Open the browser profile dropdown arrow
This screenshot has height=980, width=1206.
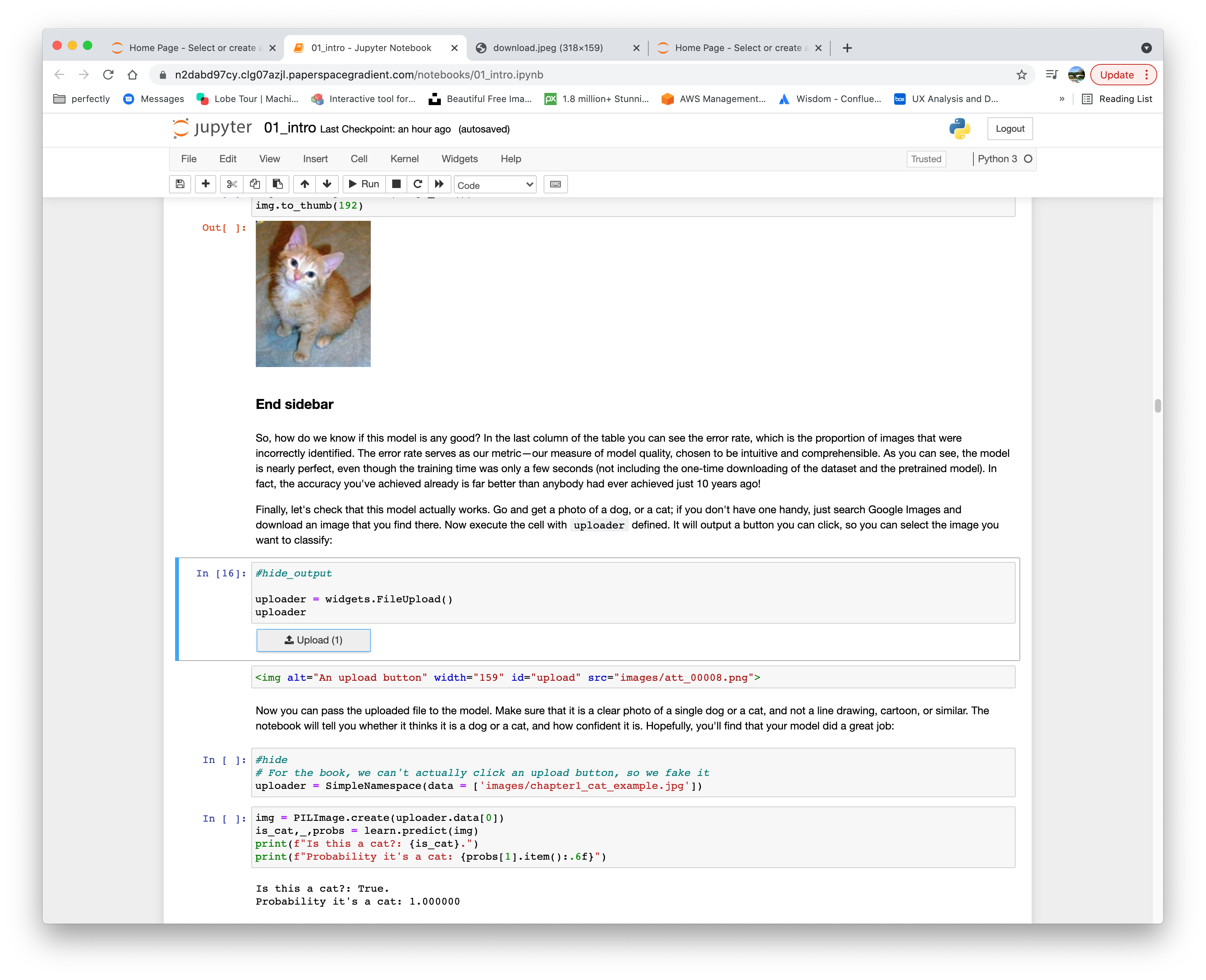(1146, 48)
